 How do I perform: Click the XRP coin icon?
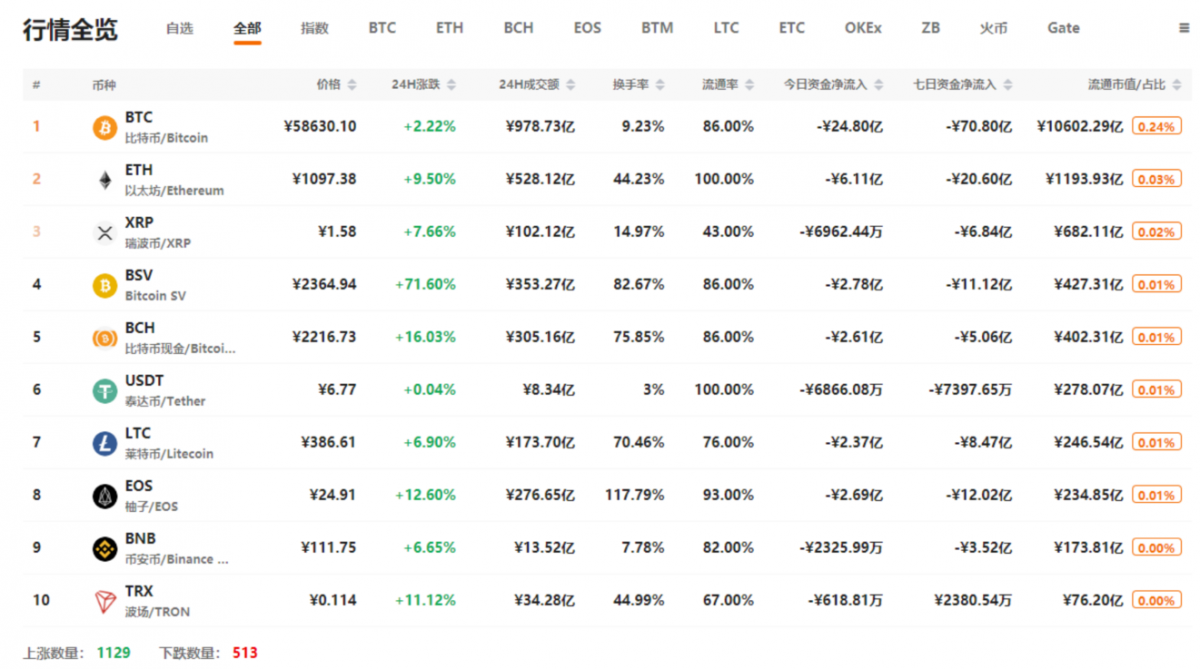coord(105,233)
